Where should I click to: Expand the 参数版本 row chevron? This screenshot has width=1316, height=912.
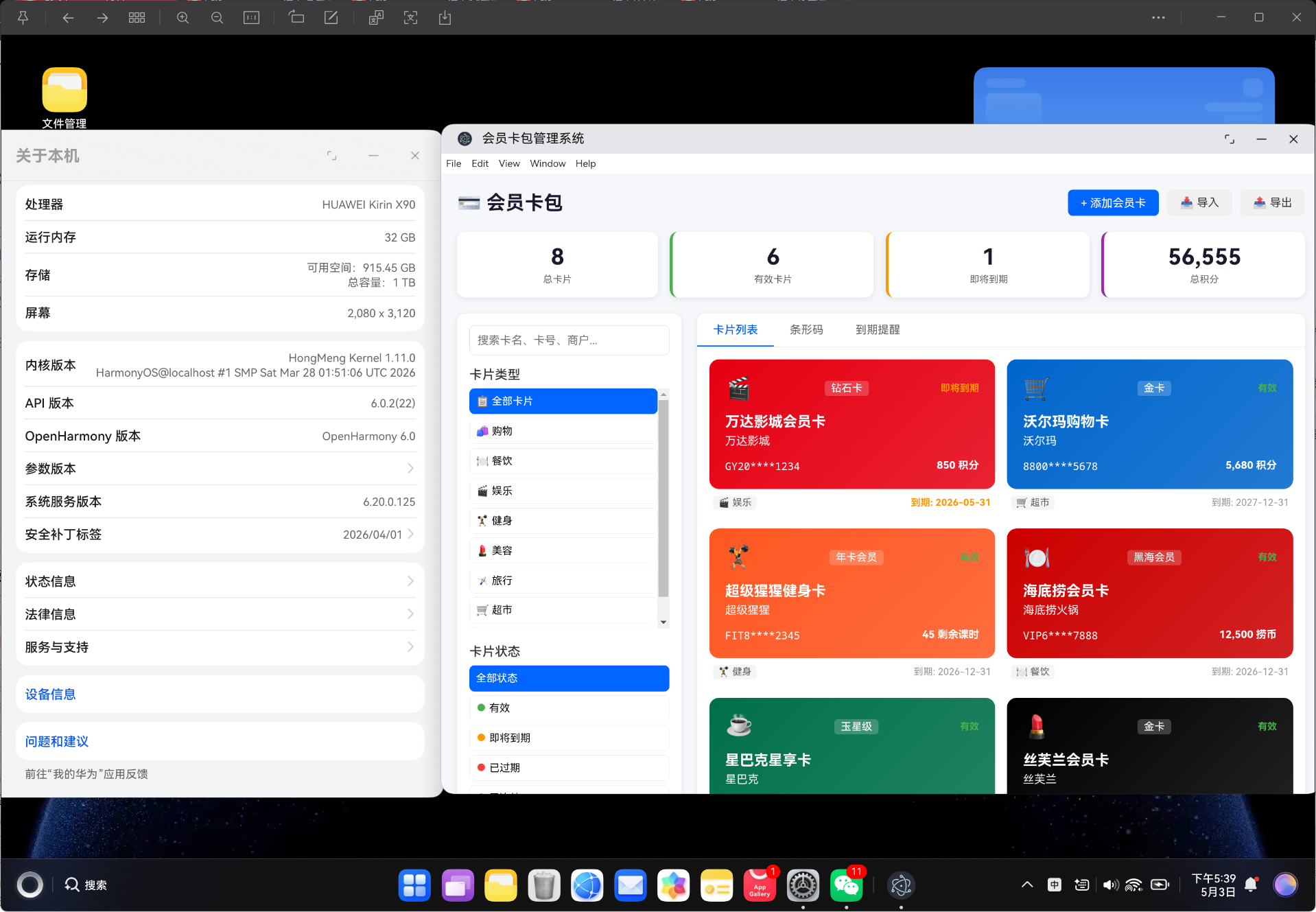coord(410,468)
